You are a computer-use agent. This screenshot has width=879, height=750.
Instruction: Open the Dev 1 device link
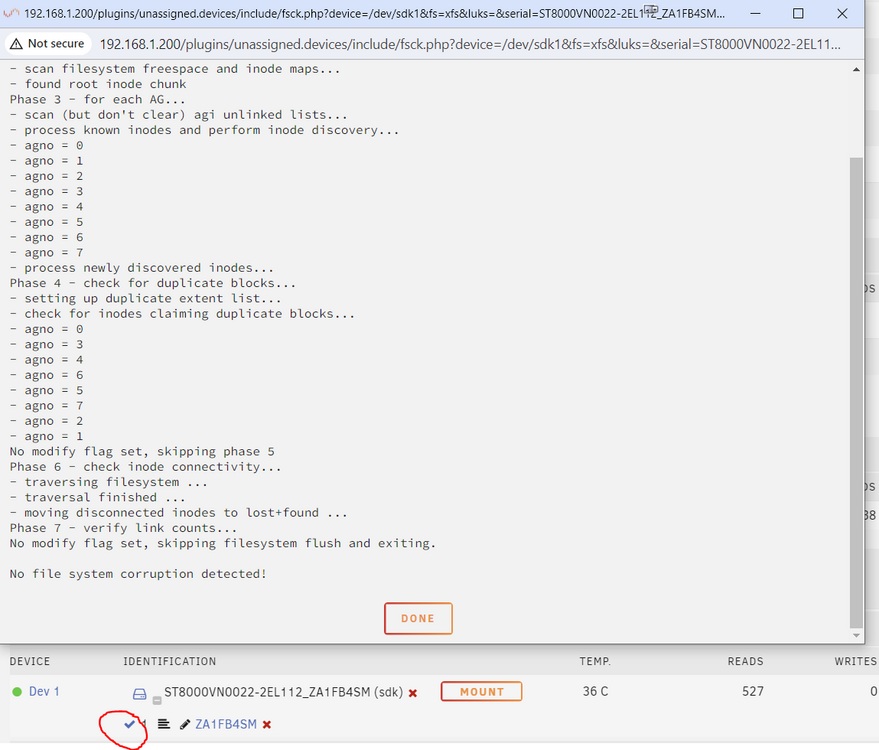(x=44, y=691)
